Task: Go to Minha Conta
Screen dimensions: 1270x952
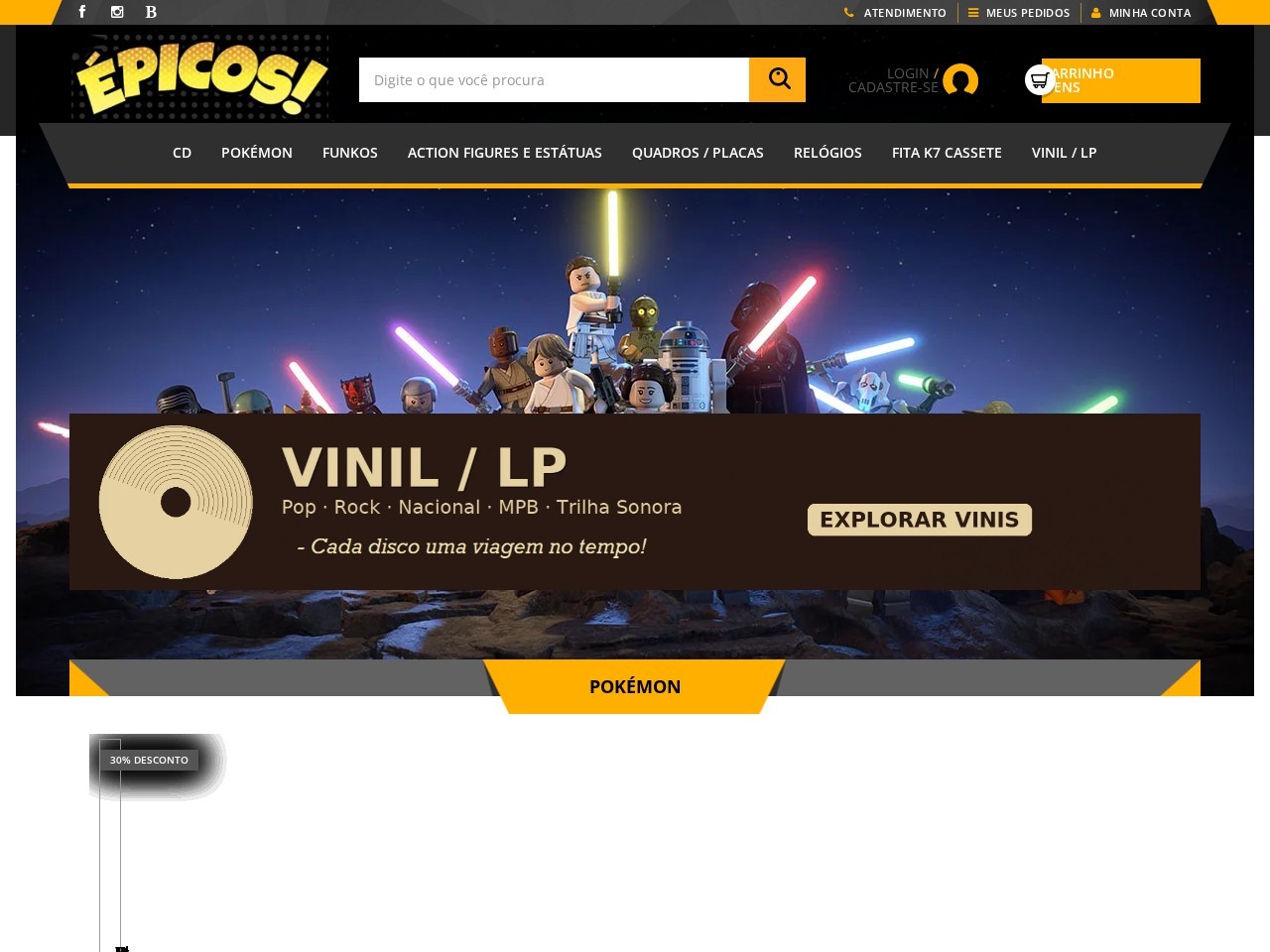Action: pos(1141,13)
